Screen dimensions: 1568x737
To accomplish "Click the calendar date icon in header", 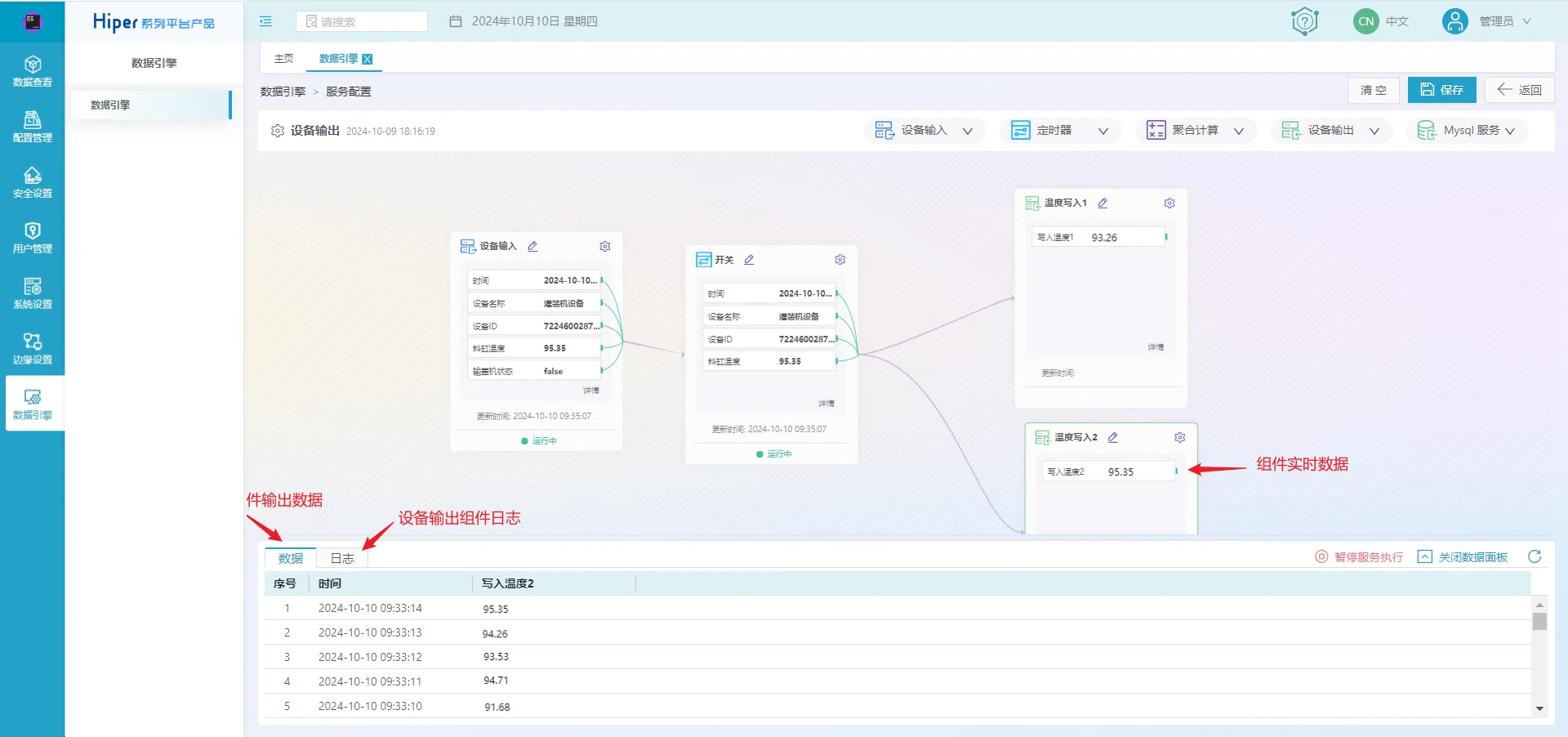I will pos(456,21).
